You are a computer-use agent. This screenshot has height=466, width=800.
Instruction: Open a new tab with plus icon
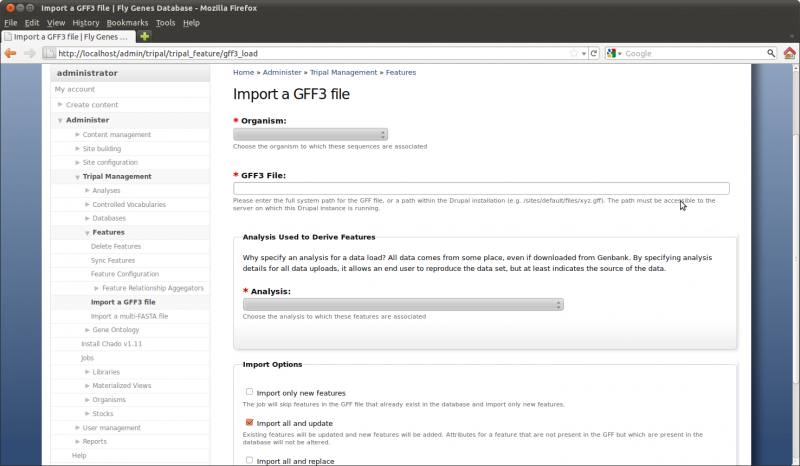144,36
